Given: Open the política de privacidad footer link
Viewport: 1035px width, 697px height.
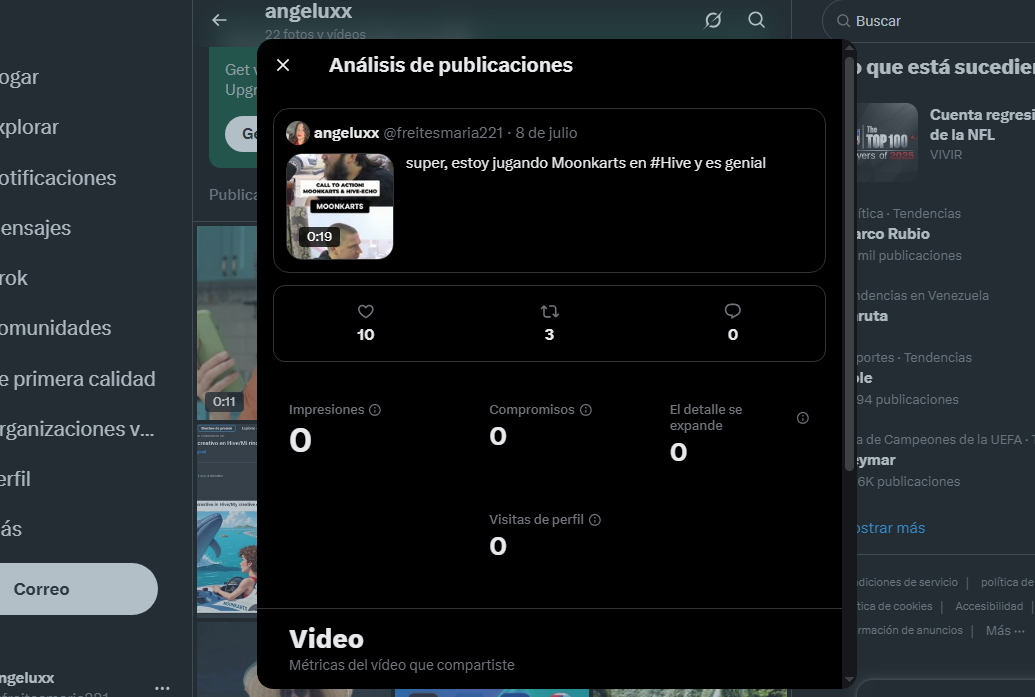Looking at the screenshot, I should click(1007, 582).
